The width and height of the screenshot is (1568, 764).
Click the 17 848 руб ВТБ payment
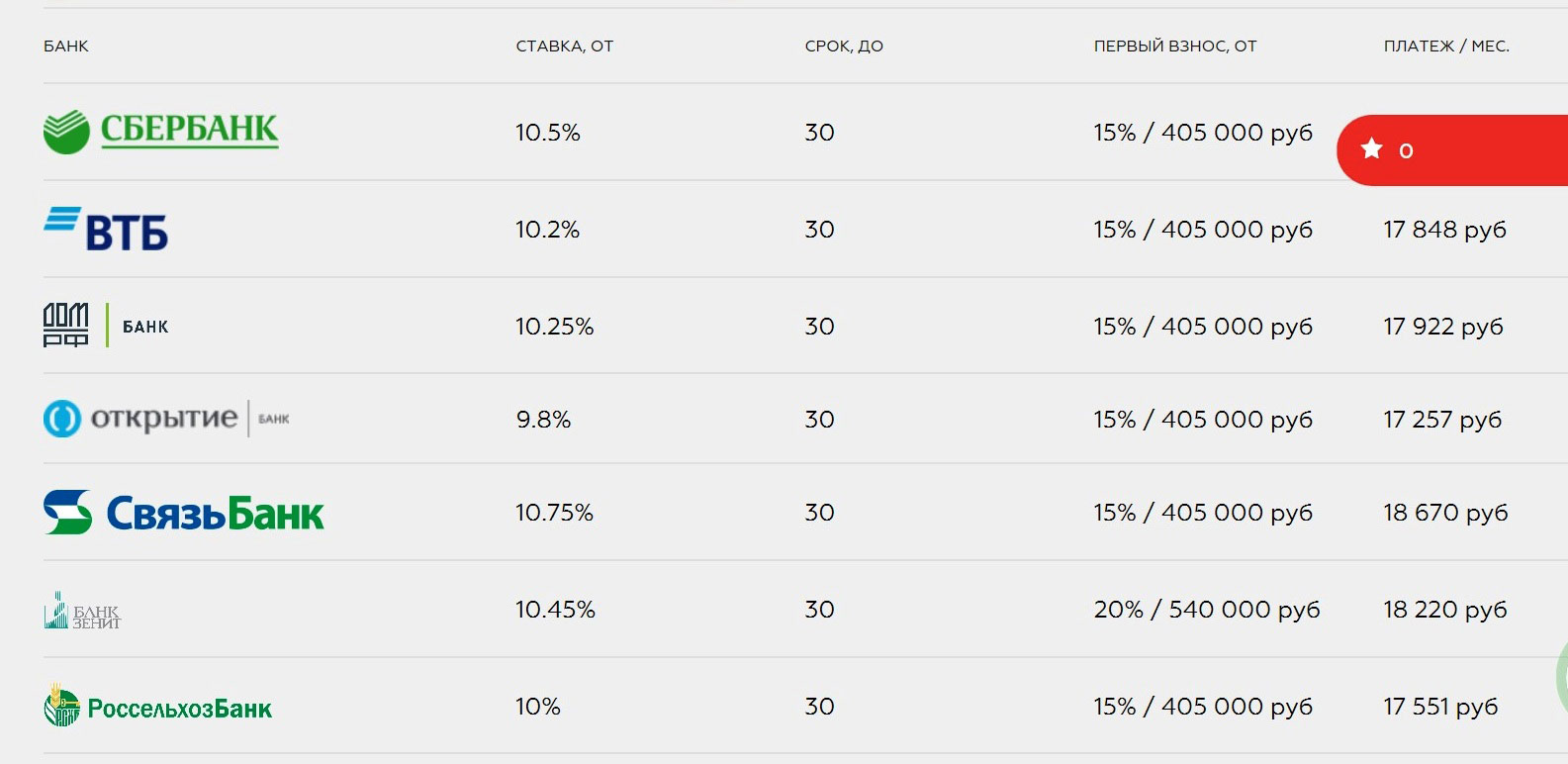(x=1444, y=230)
